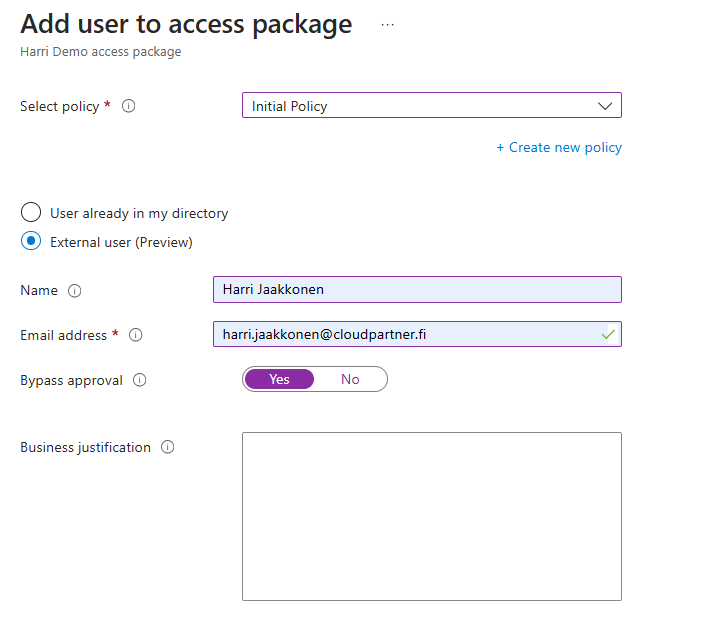Set Bypass approval to No
Screen dimensions: 703x631
350,379
